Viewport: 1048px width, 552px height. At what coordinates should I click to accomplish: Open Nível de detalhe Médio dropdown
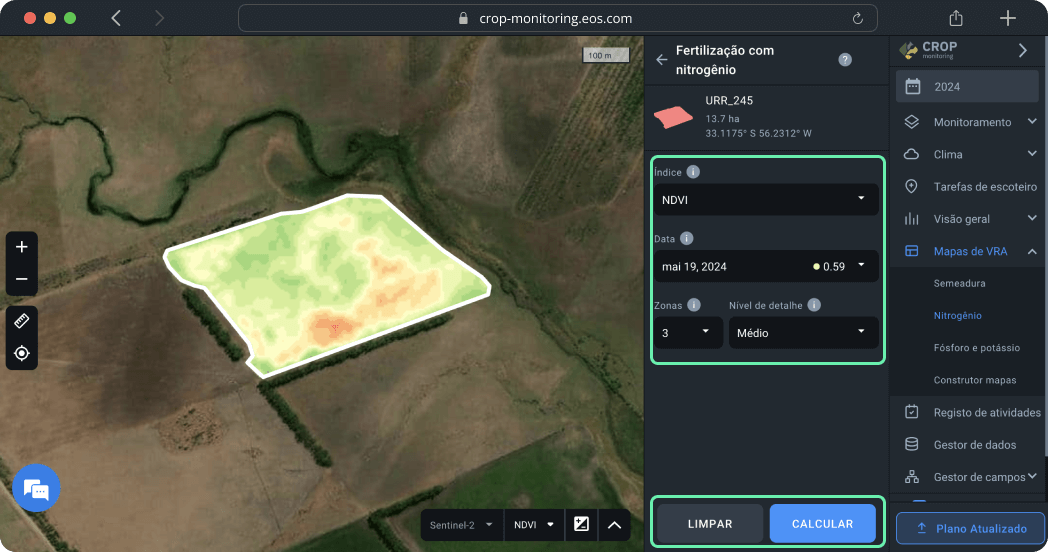803,333
